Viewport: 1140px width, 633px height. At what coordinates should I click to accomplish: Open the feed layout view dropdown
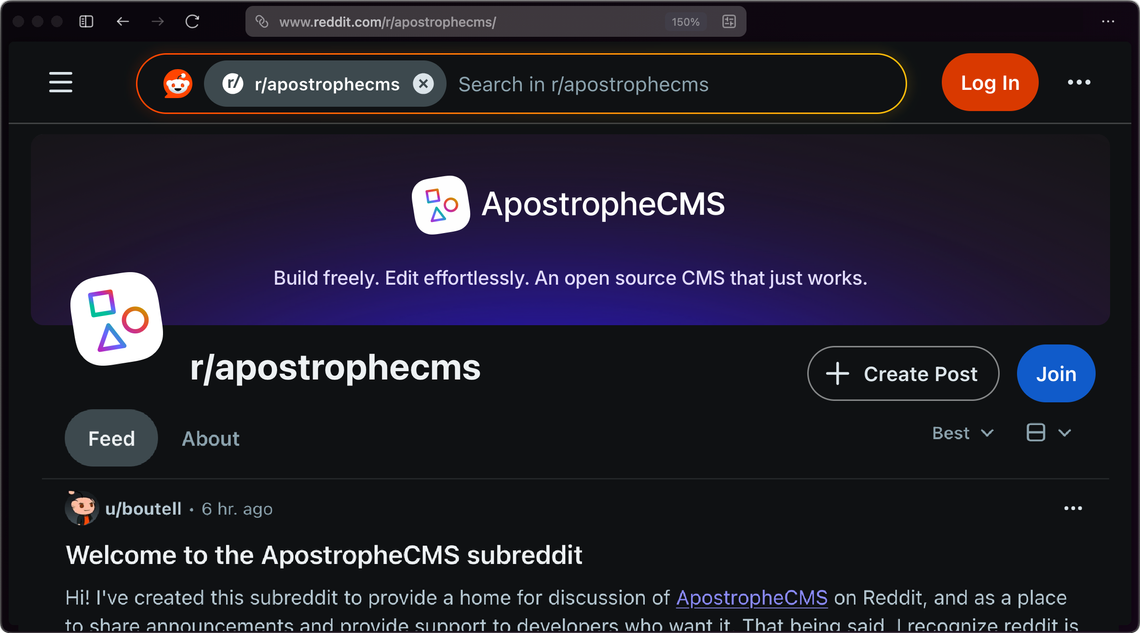click(x=1048, y=433)
